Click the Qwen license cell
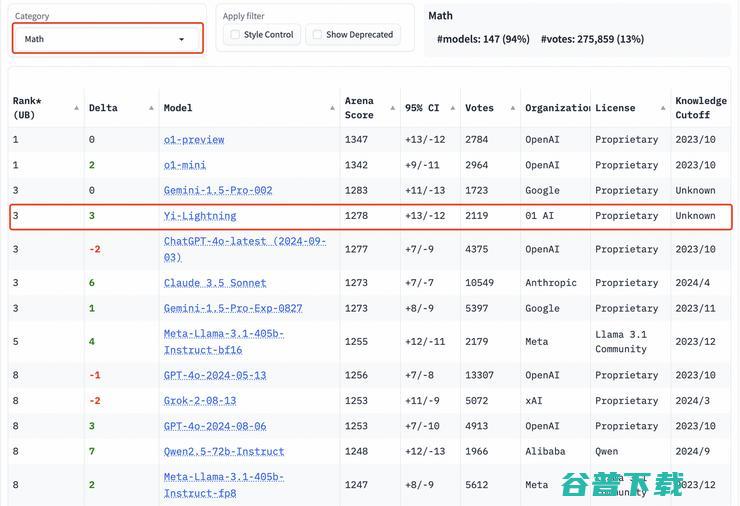 tap(606, 451)
